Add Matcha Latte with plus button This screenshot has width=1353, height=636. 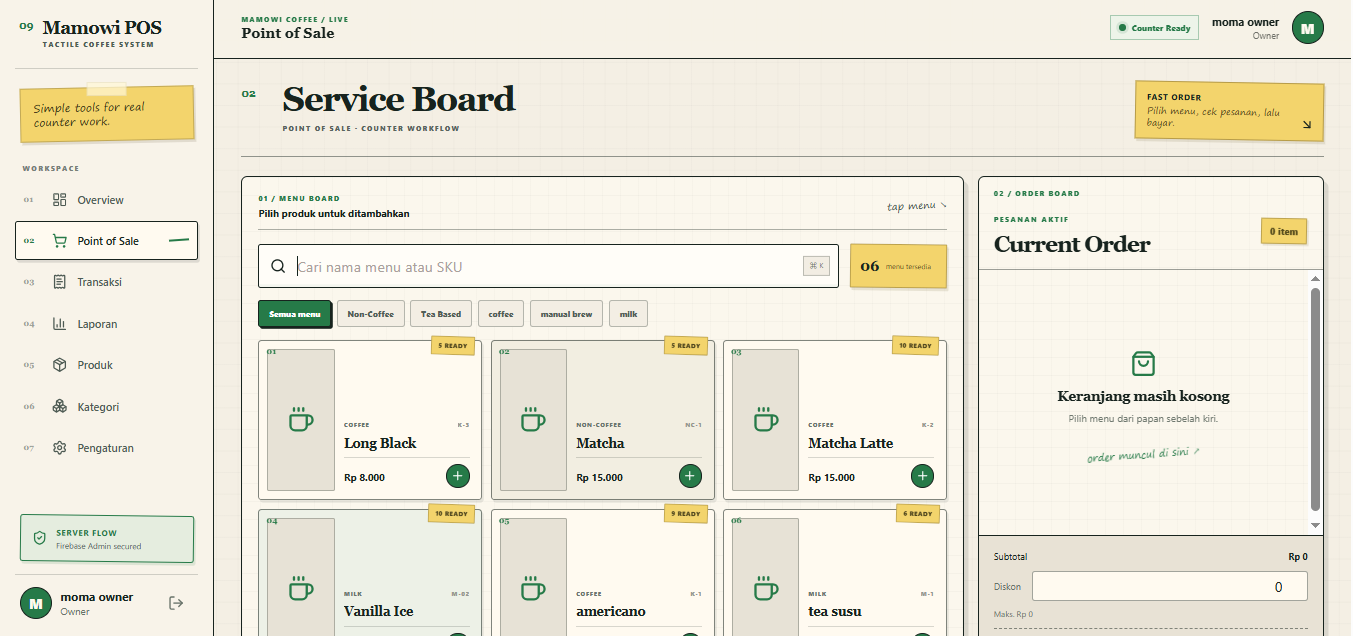point(922,476)
